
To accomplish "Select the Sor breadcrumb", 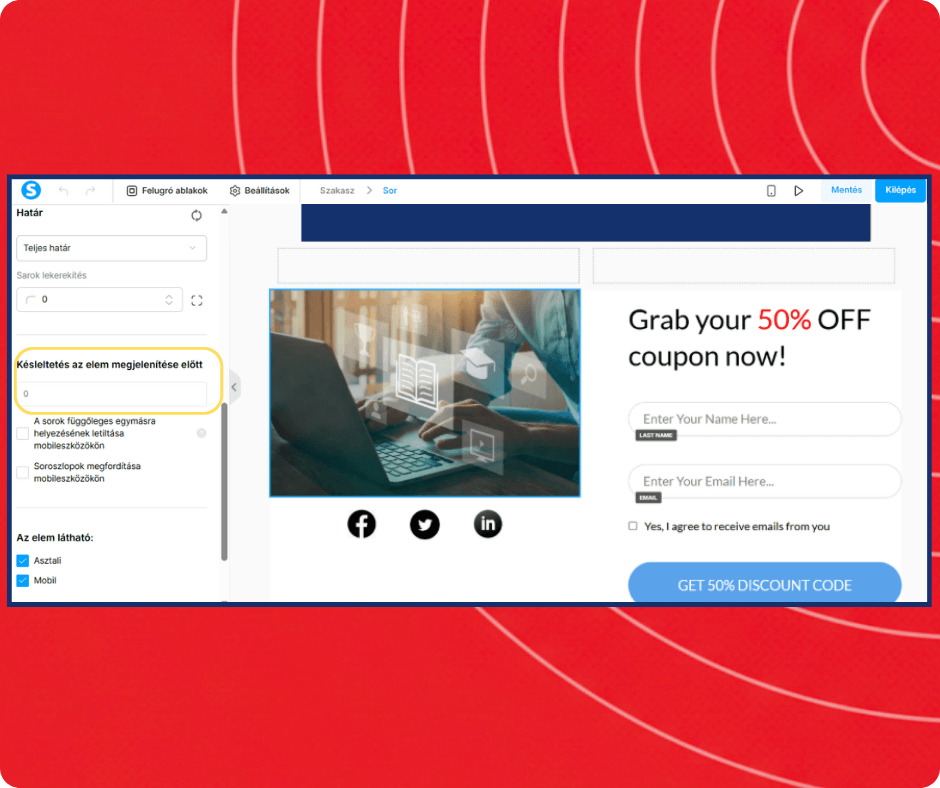I will 390,191.
